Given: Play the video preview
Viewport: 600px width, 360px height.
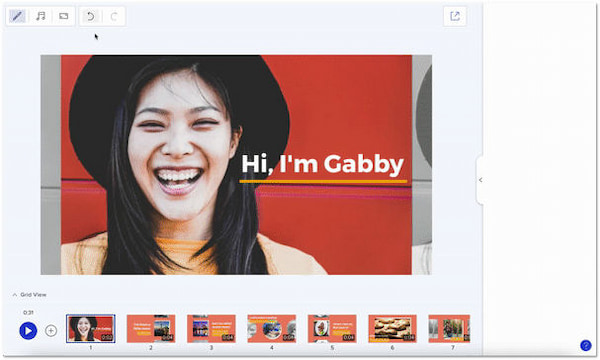Looking at the screenshot, I should tap(28, 331).
